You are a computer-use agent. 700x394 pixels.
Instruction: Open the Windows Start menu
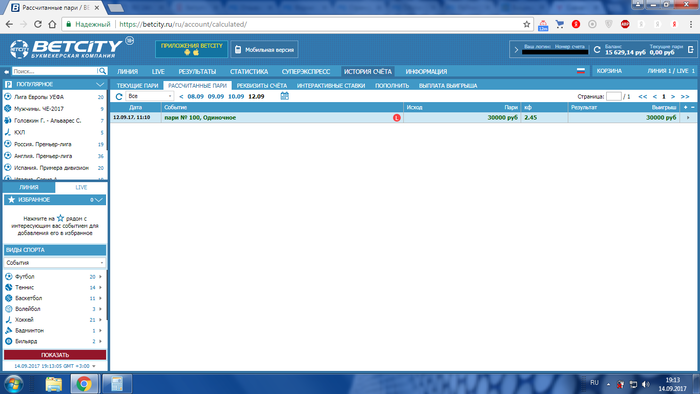click(x=13, y=384)
